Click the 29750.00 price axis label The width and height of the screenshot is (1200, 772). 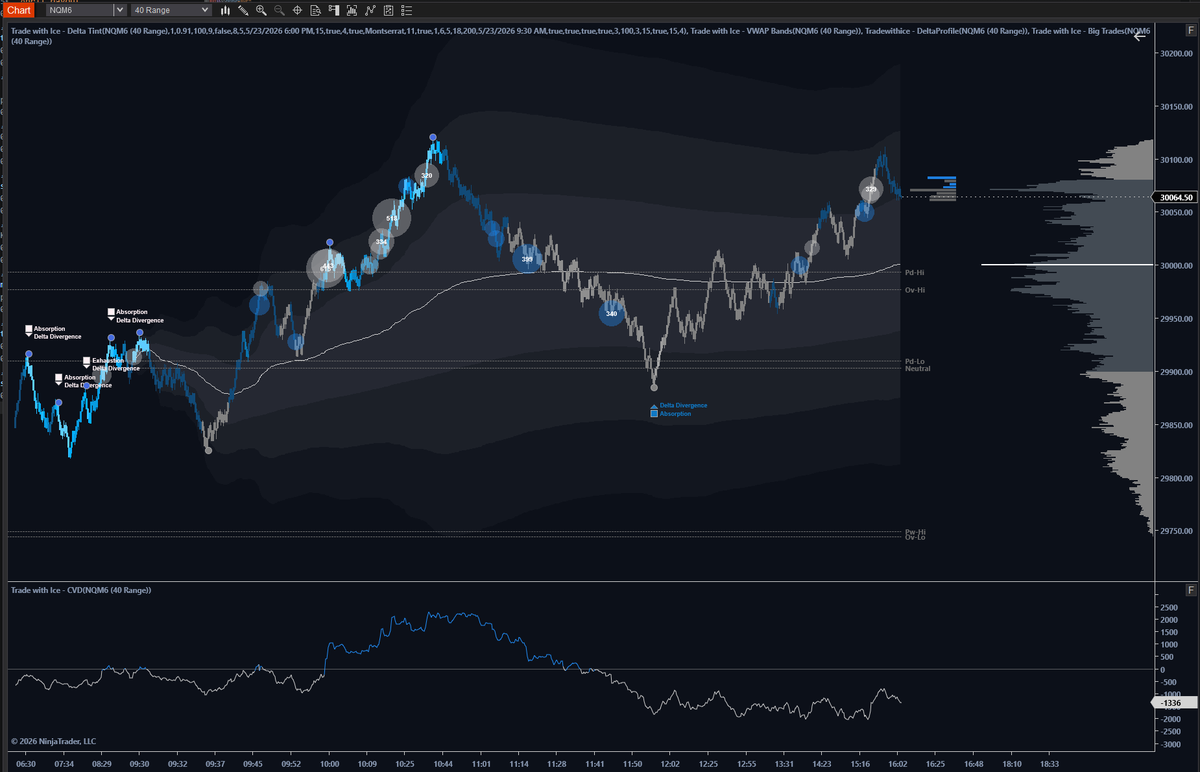click(1176, 532)
